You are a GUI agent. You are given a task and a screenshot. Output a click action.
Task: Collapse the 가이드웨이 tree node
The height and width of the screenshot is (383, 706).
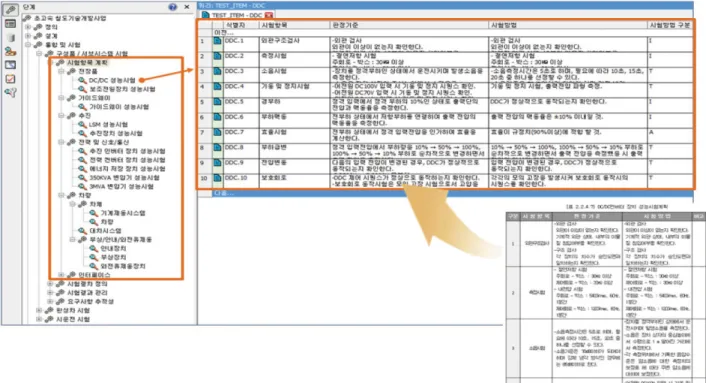pyautogui.click(x=61, y=98)
